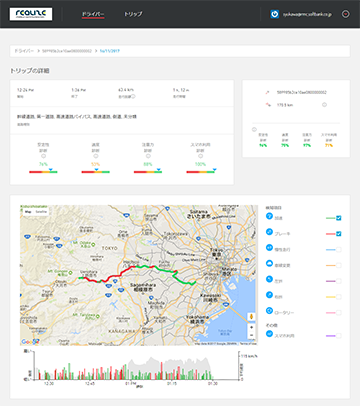Expand the account dropdown arrow in header
360x406 pixels.
(x=346, y=14)
